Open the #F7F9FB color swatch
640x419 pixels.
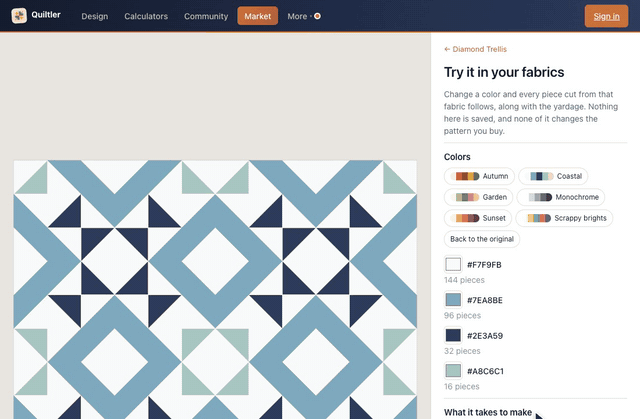453,264
